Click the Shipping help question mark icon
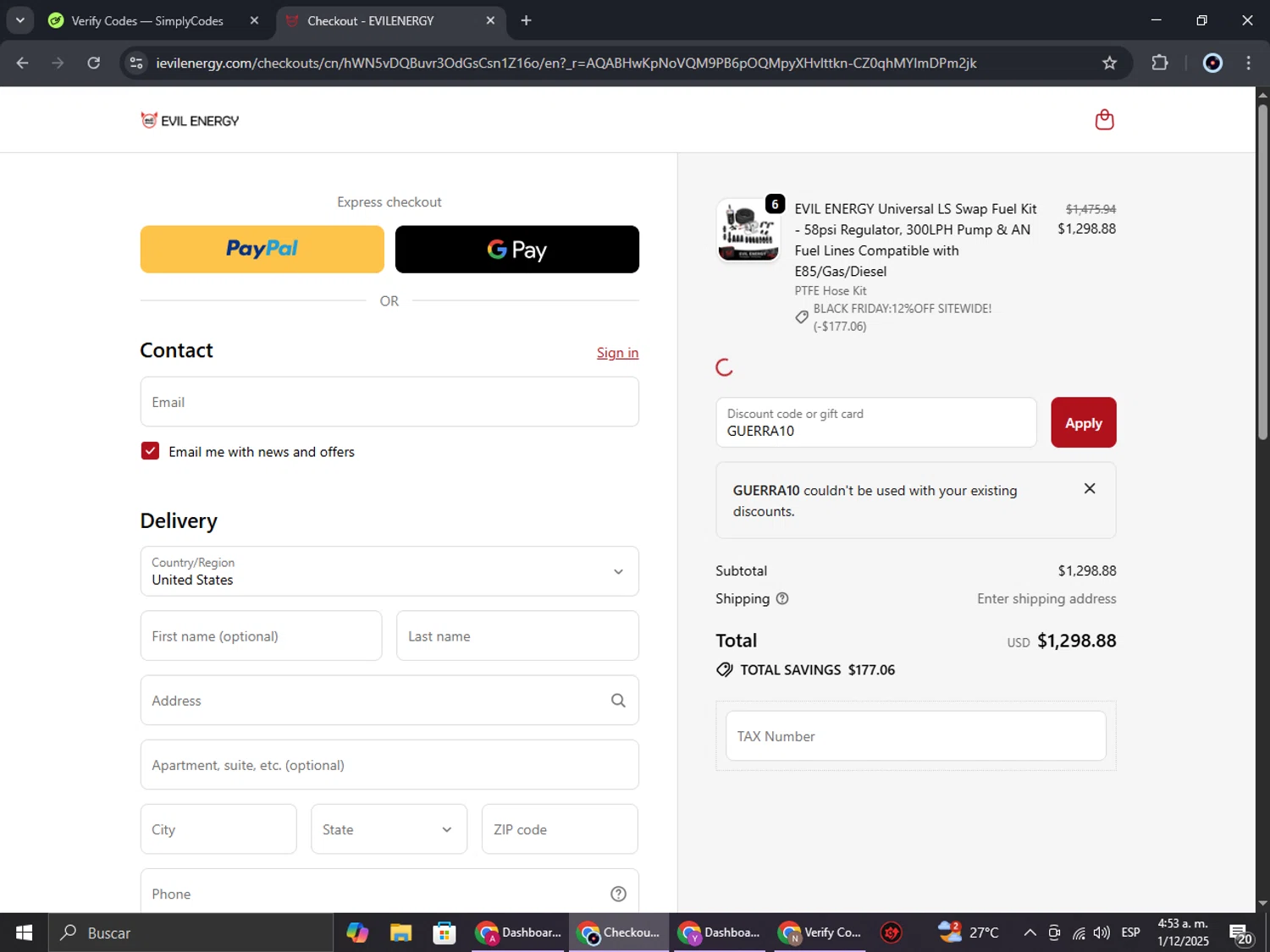 click(x=782, y=598)
